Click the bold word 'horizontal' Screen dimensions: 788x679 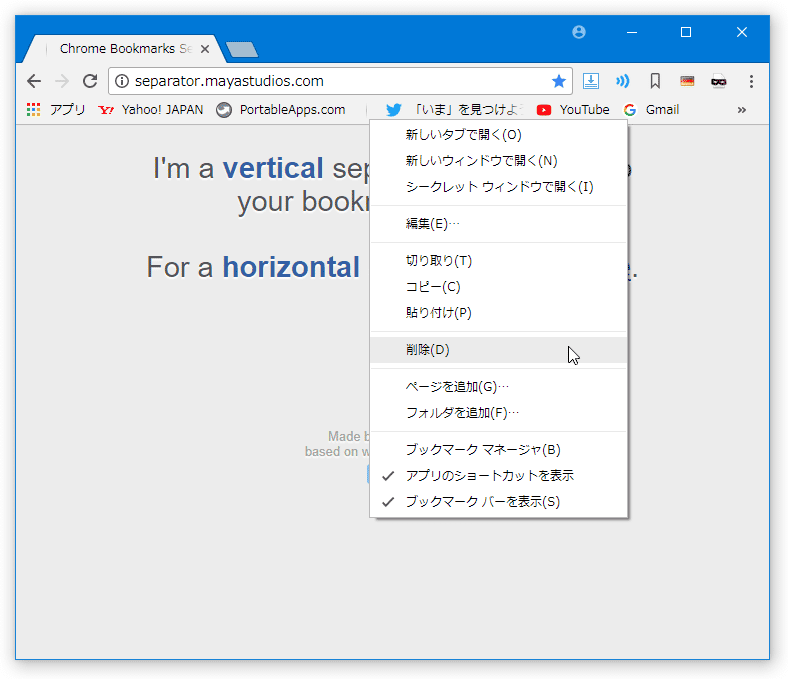pos(291,267)
